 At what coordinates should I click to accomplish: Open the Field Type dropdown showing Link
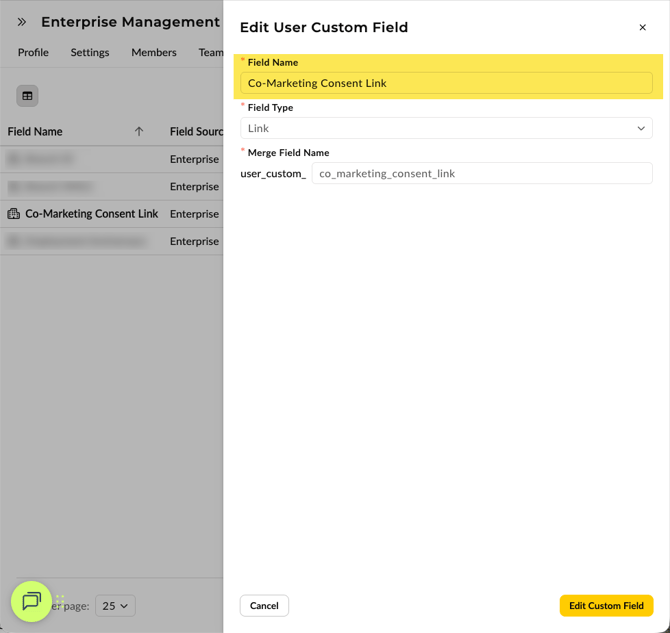click(446, 128)
